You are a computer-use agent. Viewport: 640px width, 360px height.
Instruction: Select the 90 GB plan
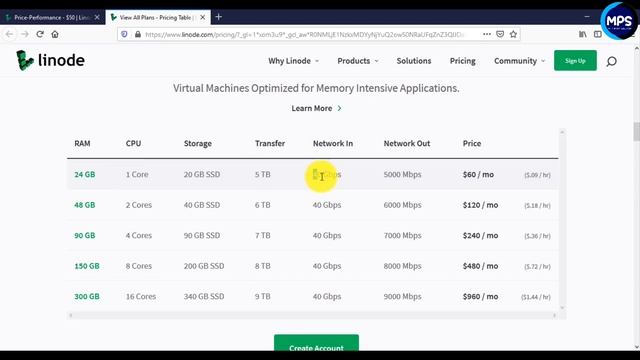[x=84, y=236]
